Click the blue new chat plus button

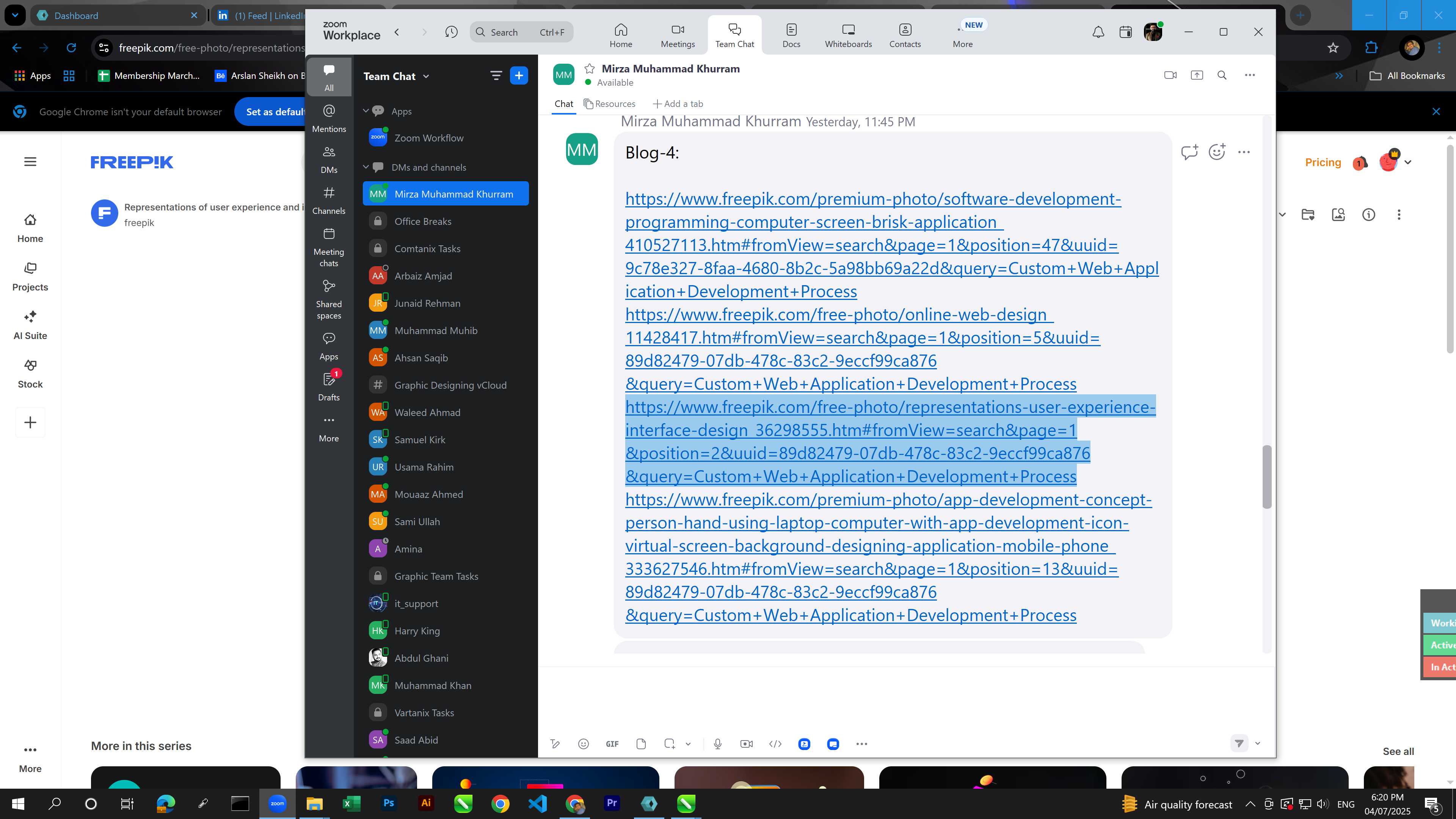point(518,75)
